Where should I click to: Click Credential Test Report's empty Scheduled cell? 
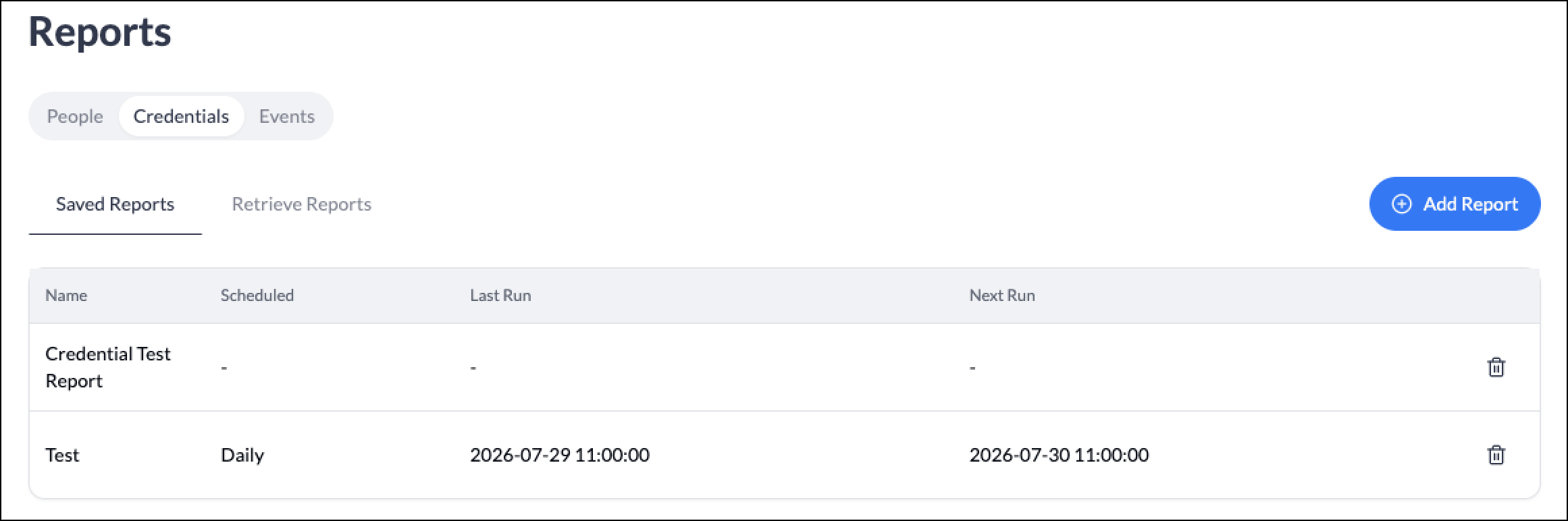point(224,368)
